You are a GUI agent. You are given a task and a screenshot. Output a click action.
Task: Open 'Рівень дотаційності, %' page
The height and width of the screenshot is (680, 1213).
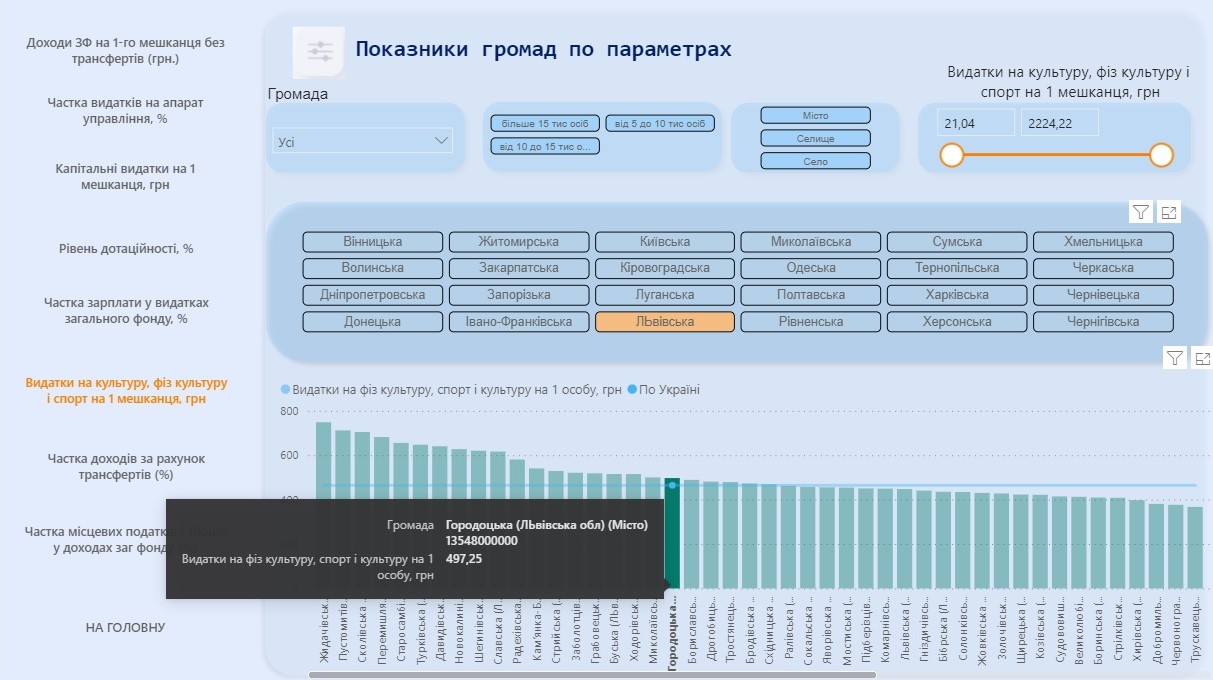pyautogui.click(x=125, y=249)
